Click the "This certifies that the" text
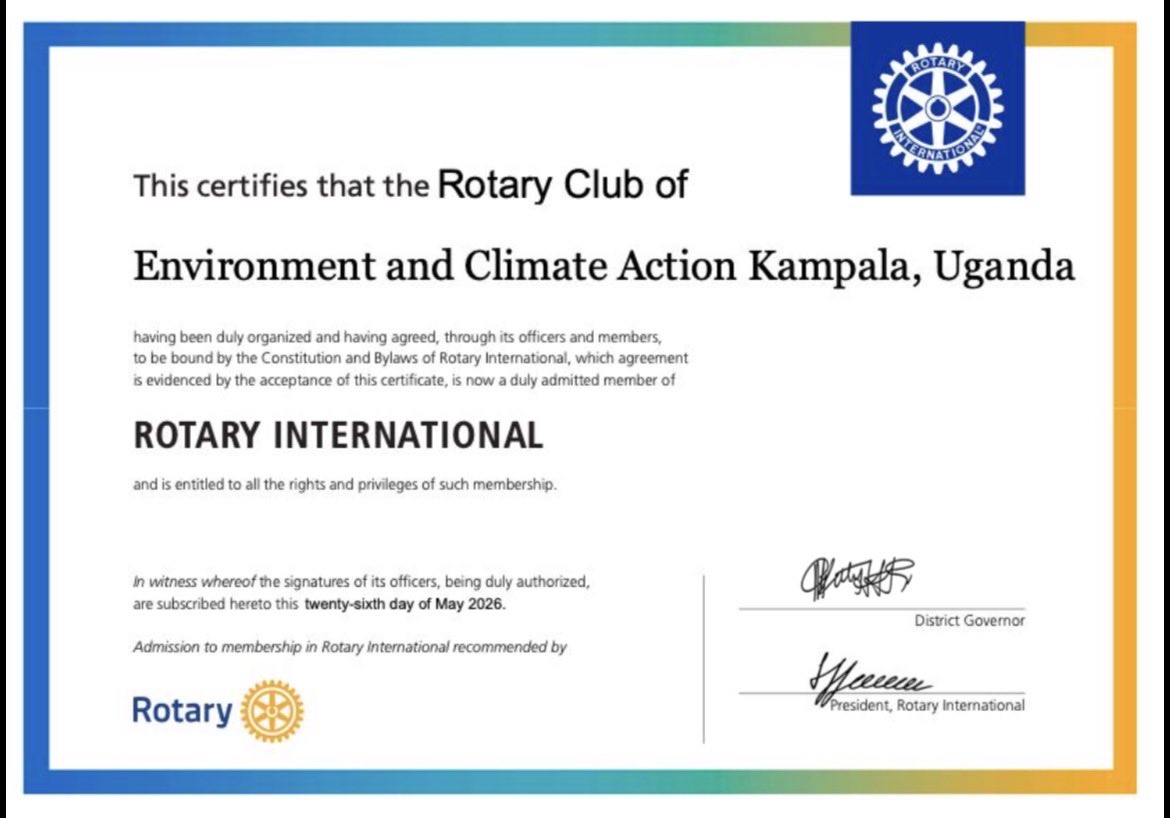The width and height of the screenshot is (1170, 818). [x=281, y=186]
